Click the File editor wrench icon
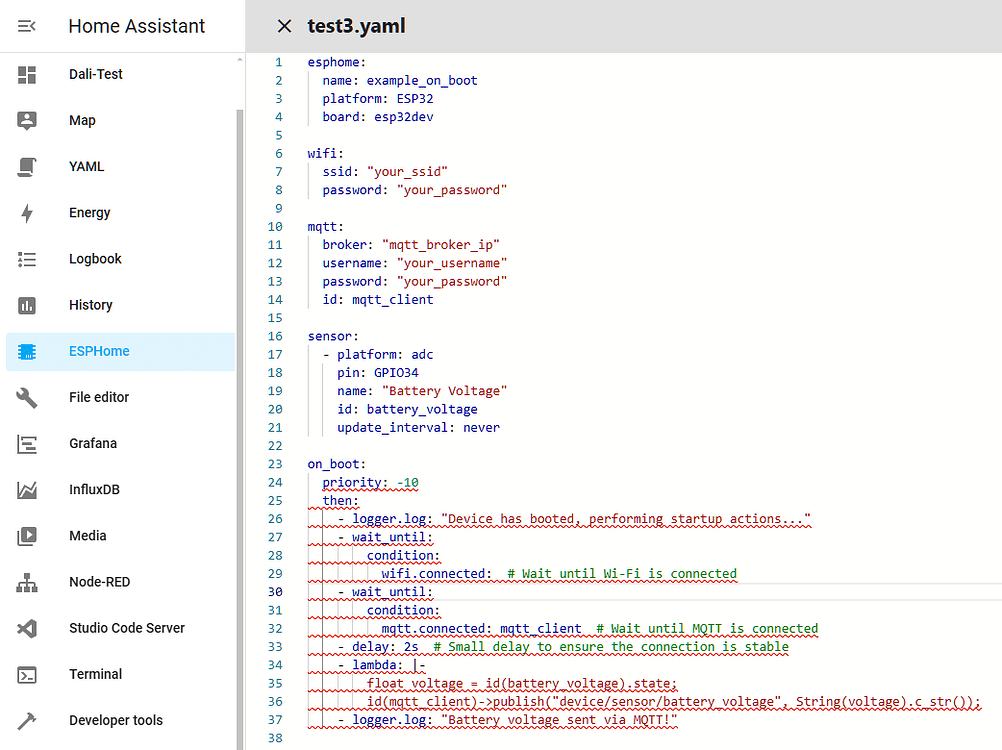 click(27, 398)
